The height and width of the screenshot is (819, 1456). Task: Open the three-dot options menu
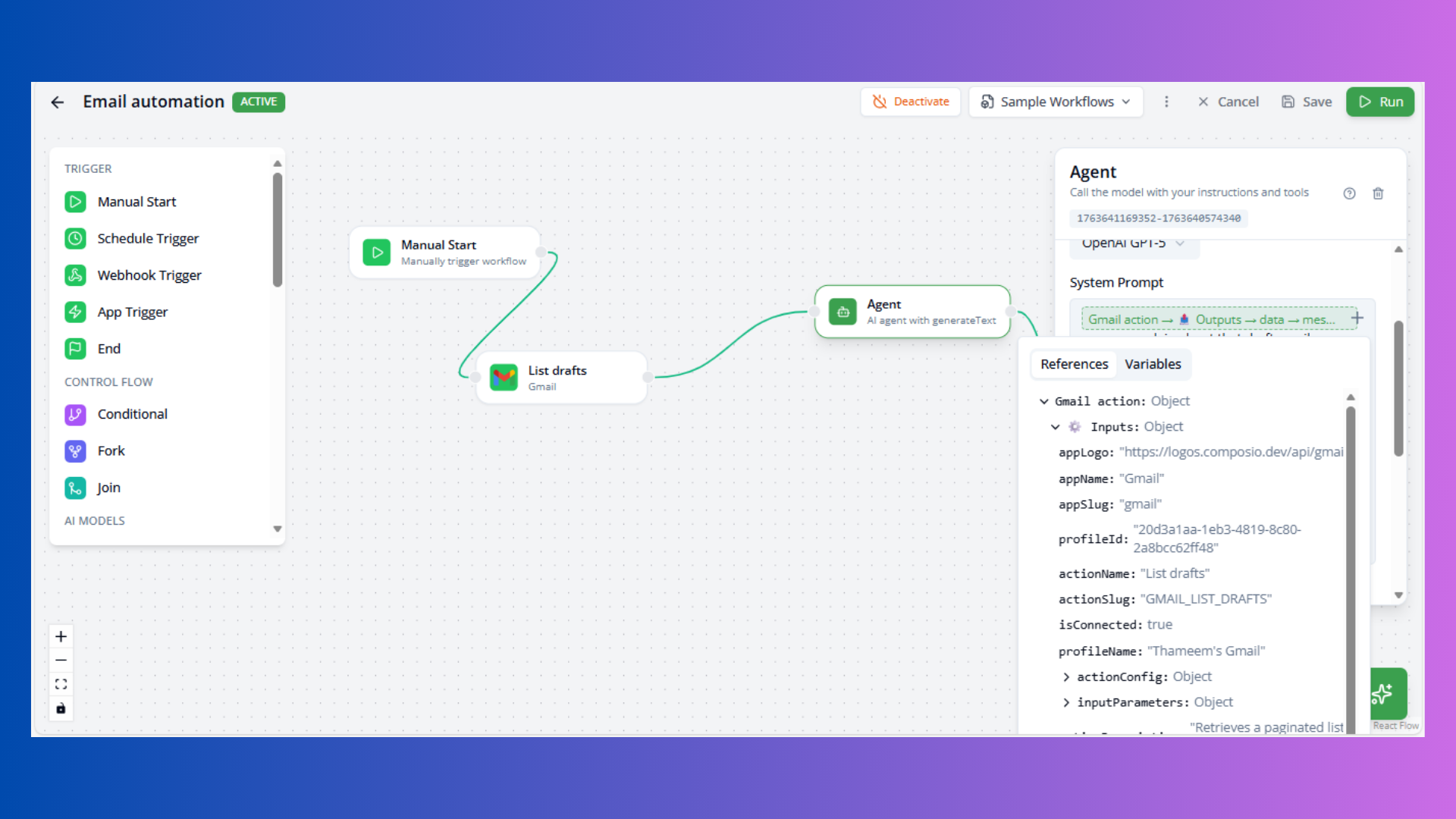click(1166, 101)
